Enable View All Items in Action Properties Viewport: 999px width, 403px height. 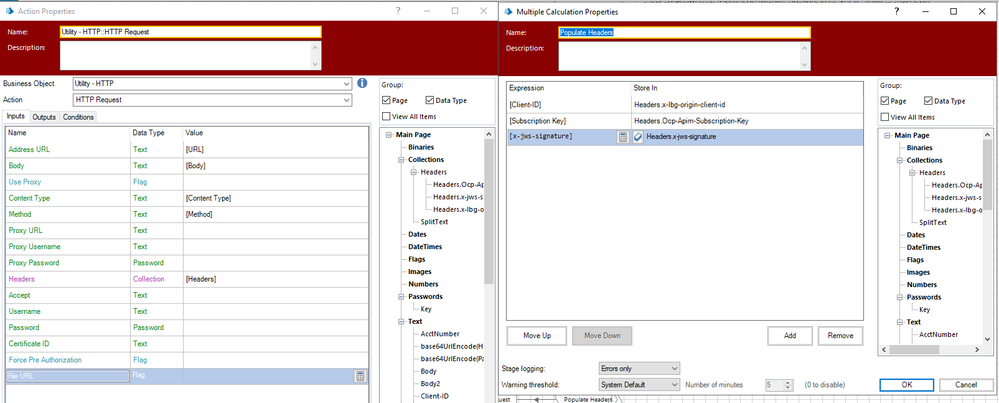click(x=387, y=117)
